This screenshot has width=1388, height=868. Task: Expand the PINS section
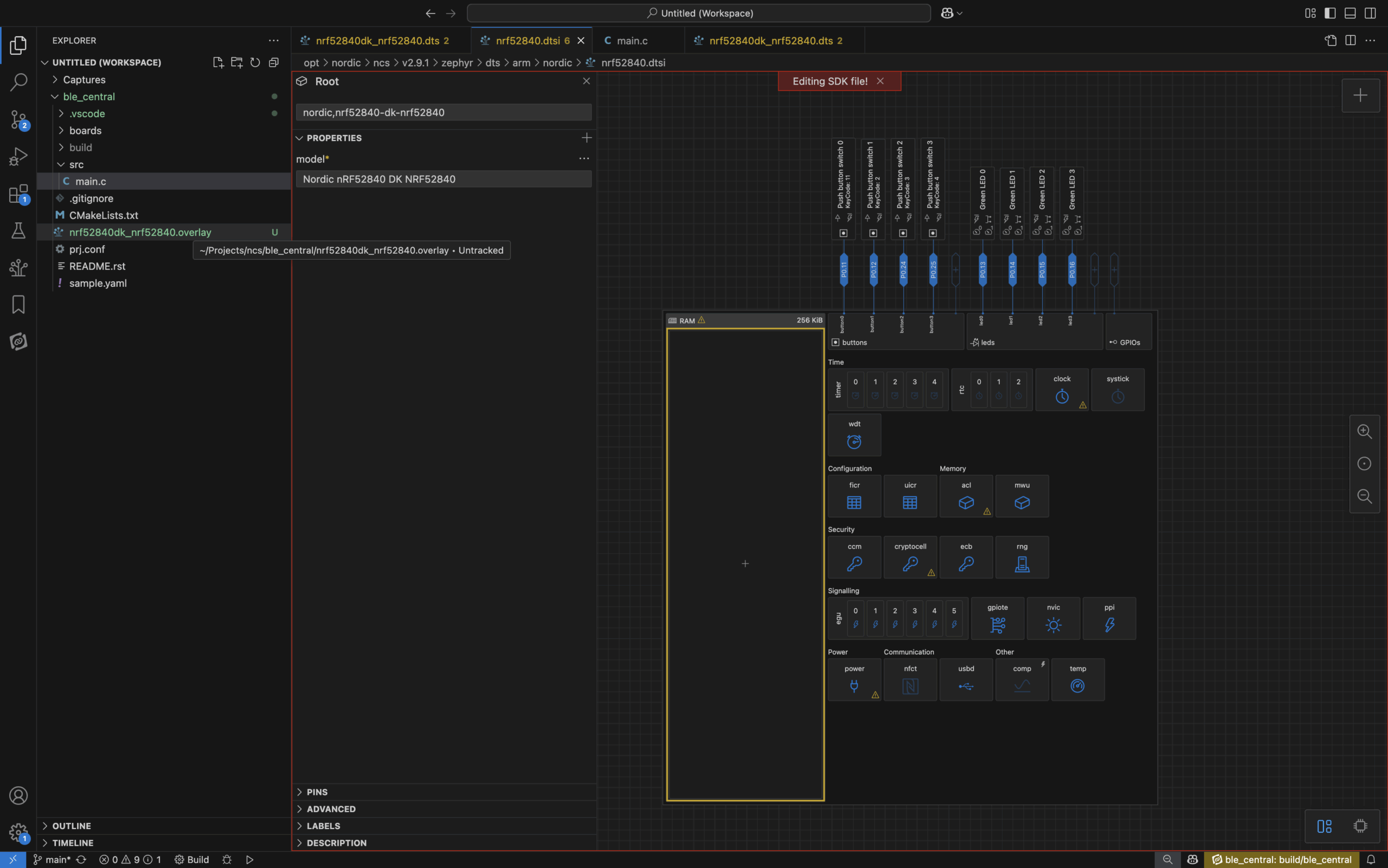pos(317,792)
